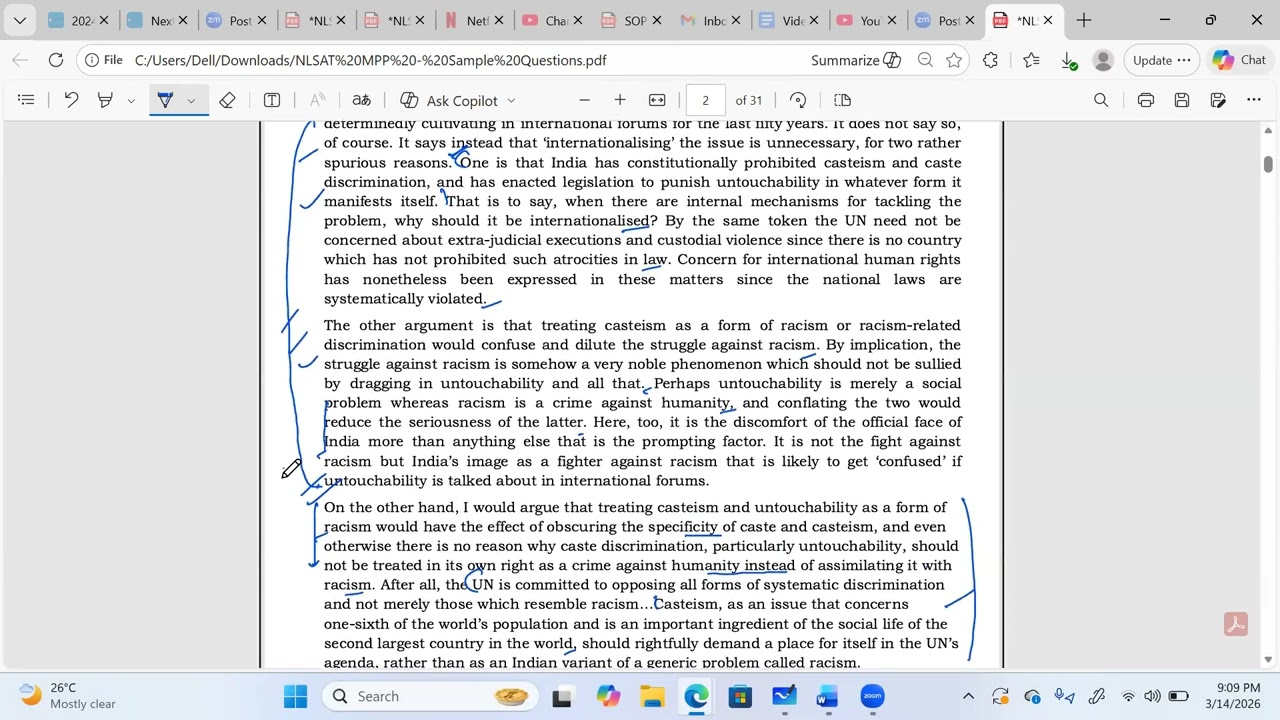Image resolution: width=1280 pixels, height=720 pixels.
Task: Open the Translate tool
Action: click(x=361, y=100)
